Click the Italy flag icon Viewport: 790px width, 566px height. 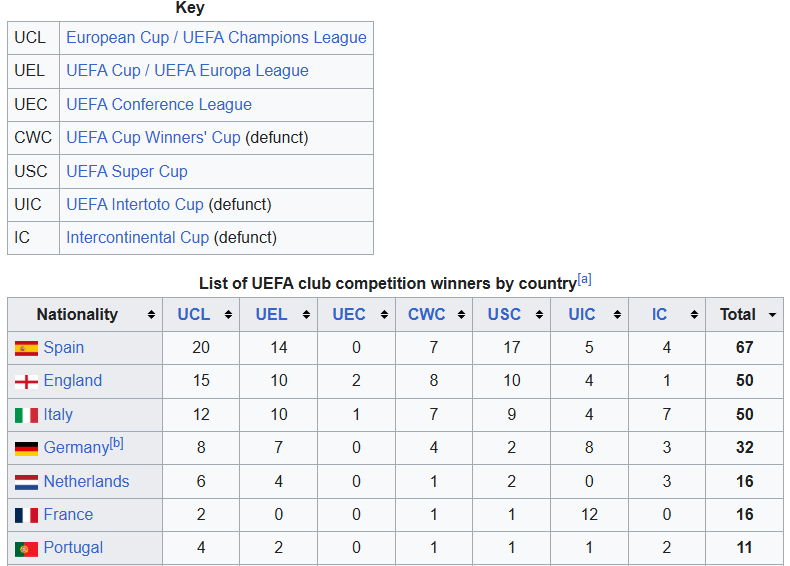(26, 415)
